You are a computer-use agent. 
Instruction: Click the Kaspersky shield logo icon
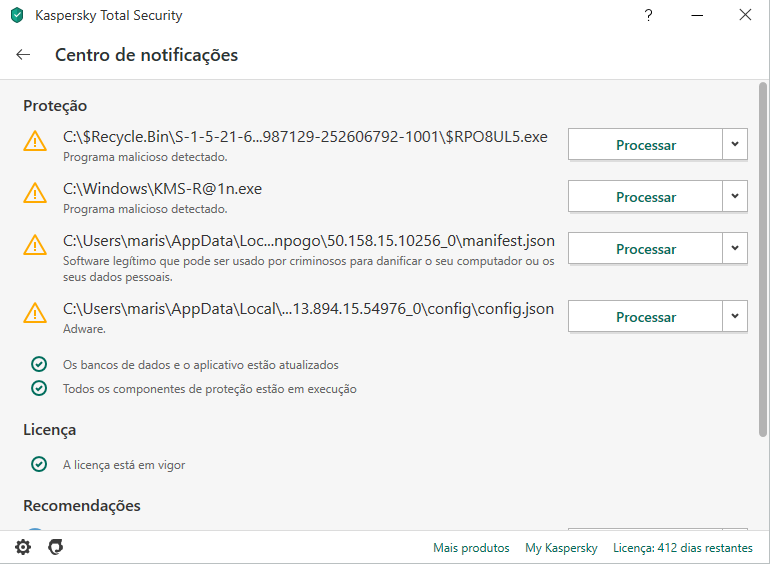(x=17, y=15)
